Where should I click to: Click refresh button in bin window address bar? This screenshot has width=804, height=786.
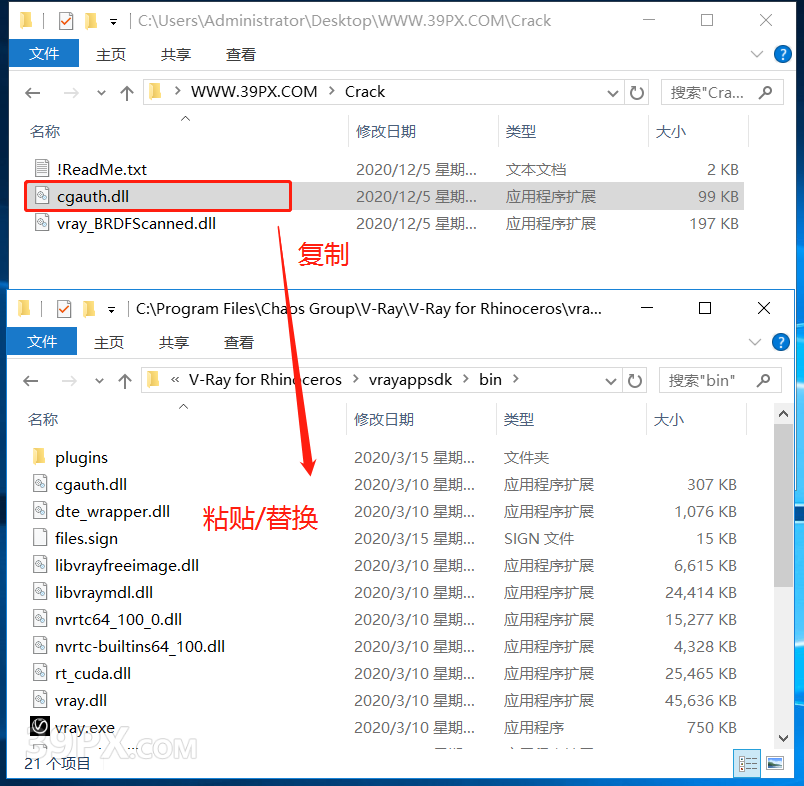coord(635,380)
